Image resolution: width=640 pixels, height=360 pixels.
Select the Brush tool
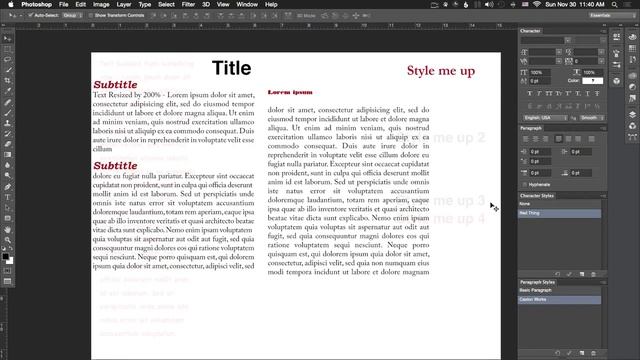coord(7,113)
